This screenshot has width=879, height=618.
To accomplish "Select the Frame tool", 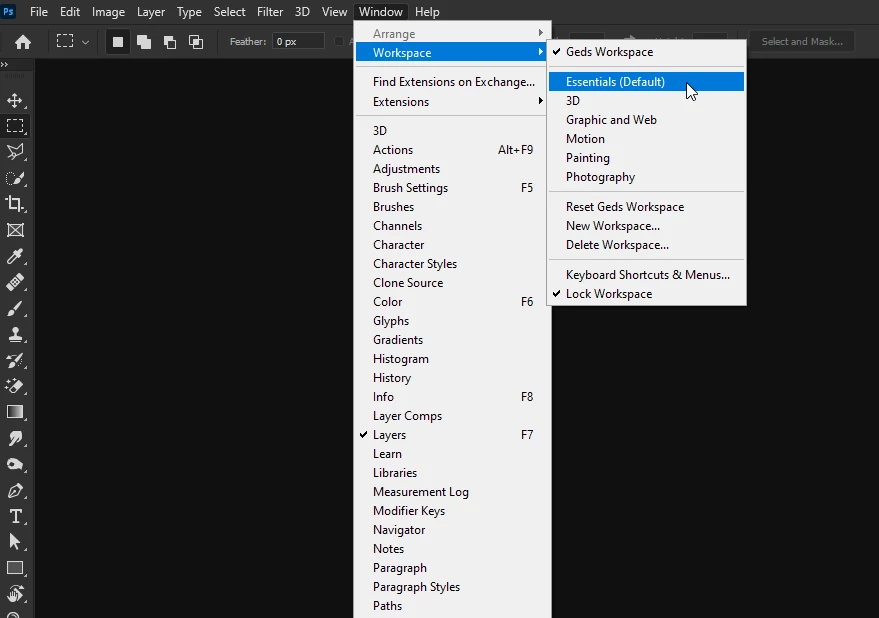I will 15,230.
